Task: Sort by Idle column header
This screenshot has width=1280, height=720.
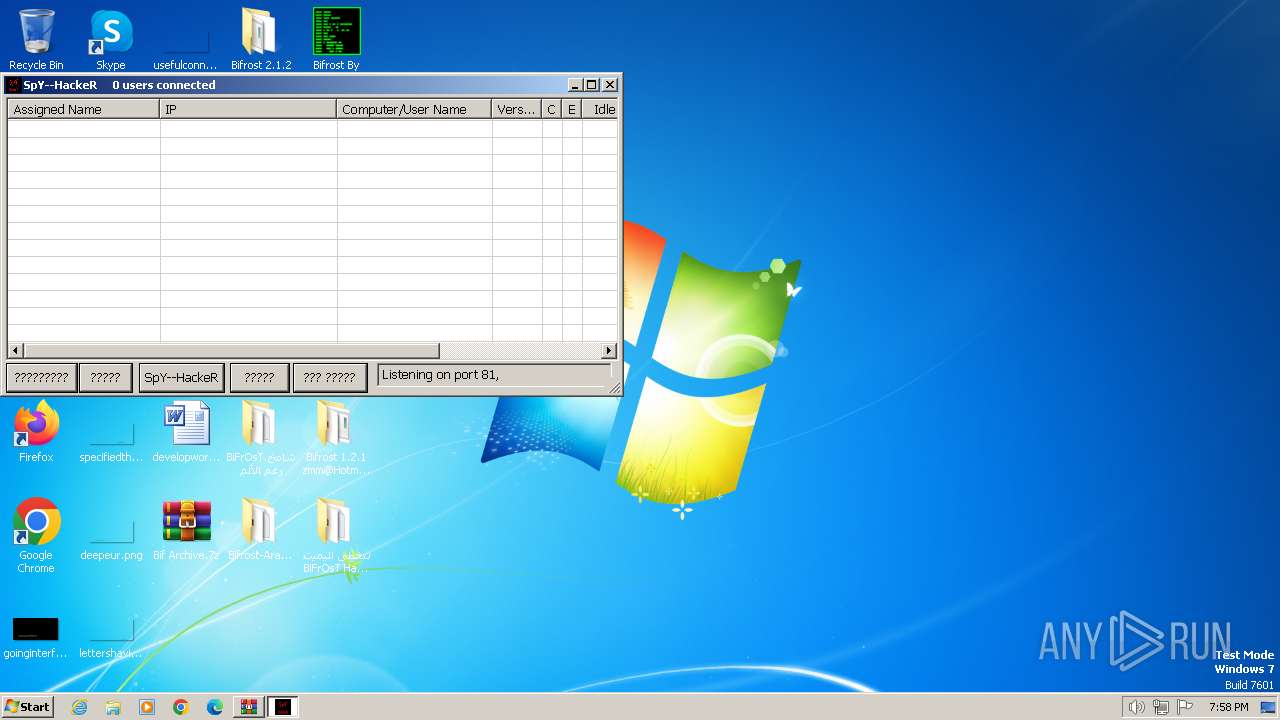Action: (x=600, y=109)
